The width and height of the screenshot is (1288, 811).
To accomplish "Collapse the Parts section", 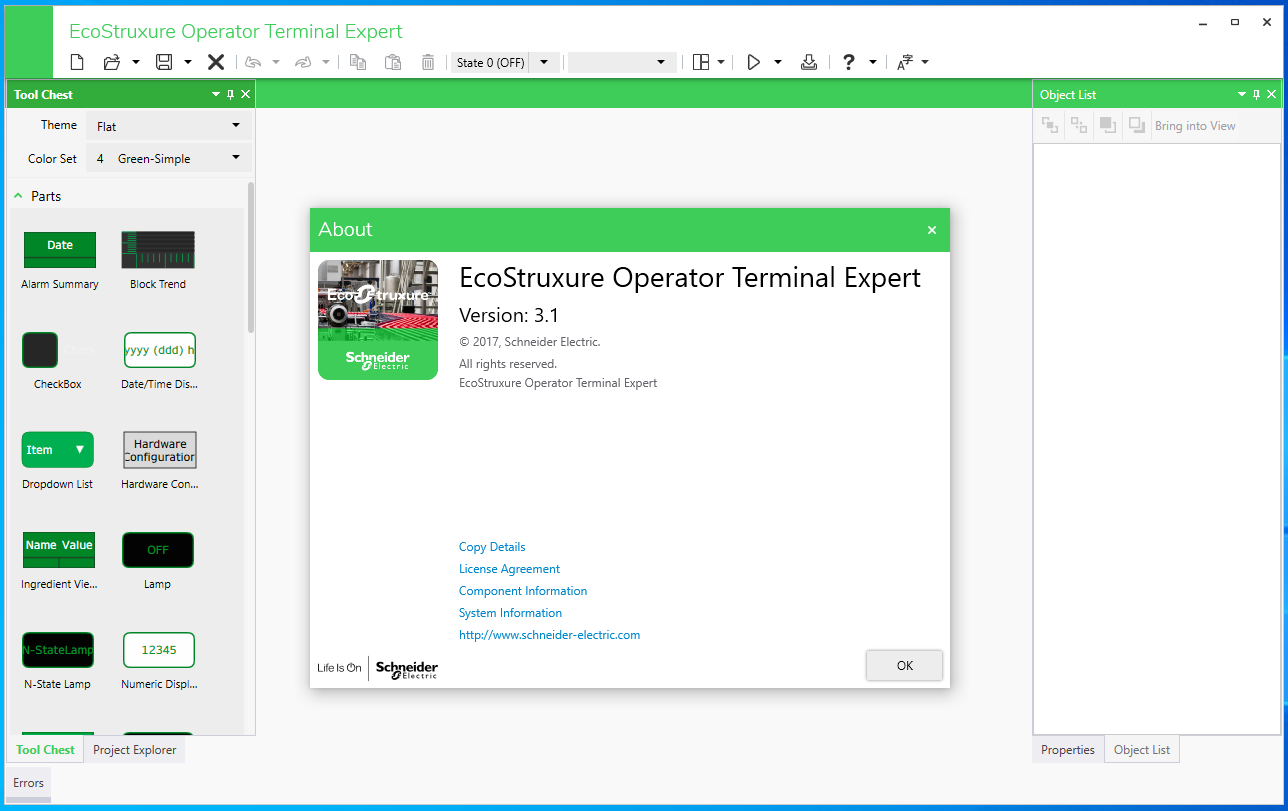I will click(x=18, y=196).
